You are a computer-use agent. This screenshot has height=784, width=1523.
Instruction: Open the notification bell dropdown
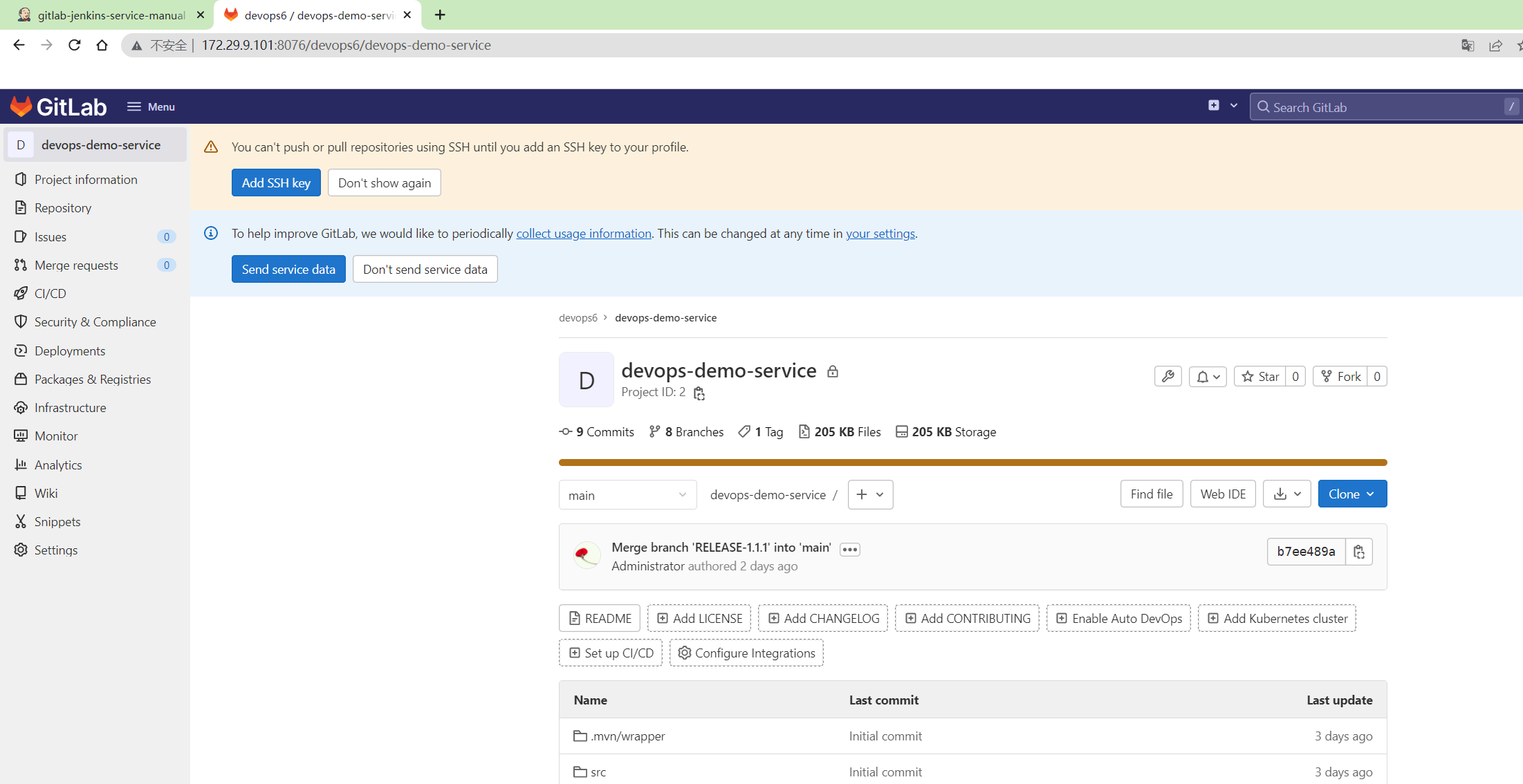(x=1208, y=376)
